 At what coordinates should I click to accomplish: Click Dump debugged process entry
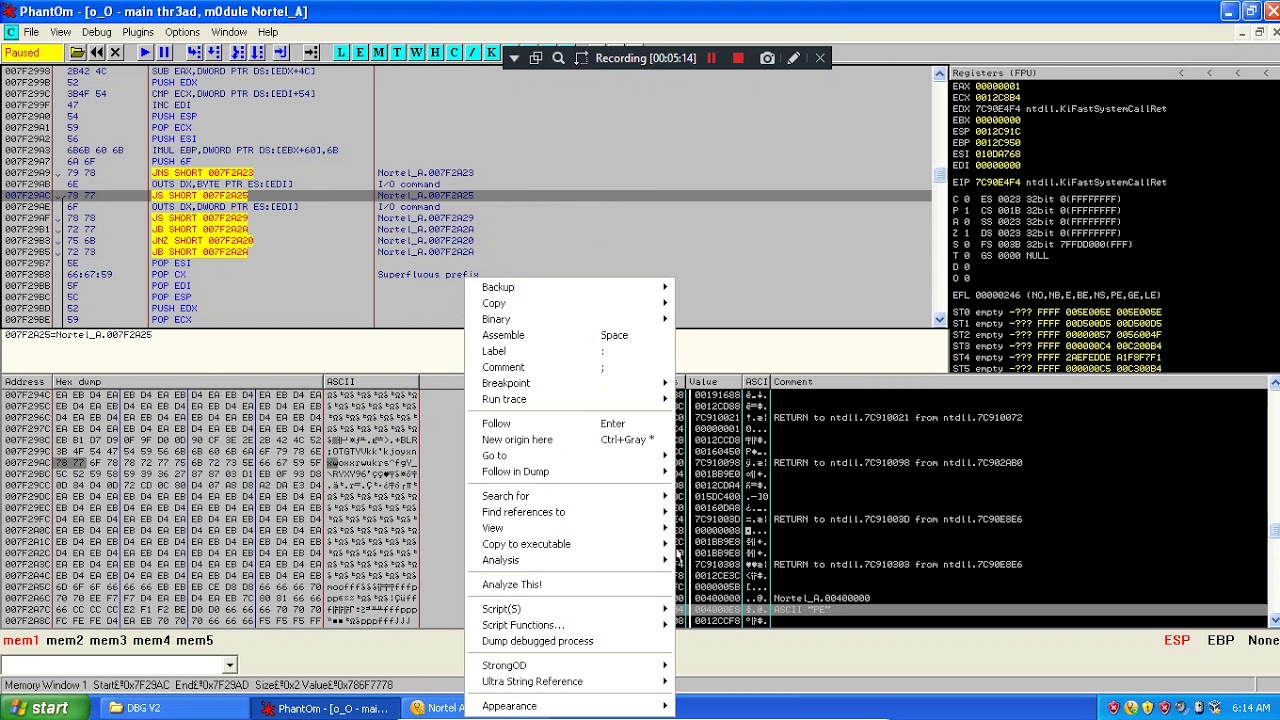(570, 641)
